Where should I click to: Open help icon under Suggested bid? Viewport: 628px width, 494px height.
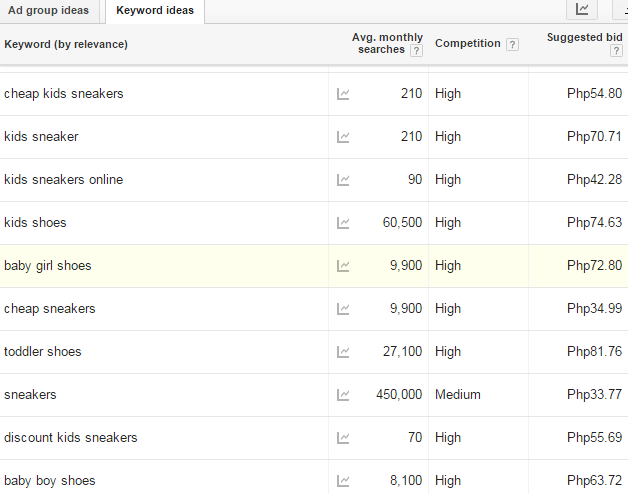[x=616, y=50]
